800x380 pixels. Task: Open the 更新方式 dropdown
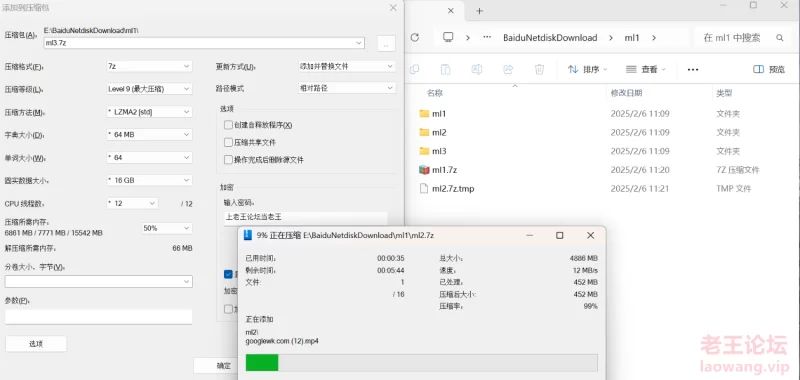(x=347, y=66)
